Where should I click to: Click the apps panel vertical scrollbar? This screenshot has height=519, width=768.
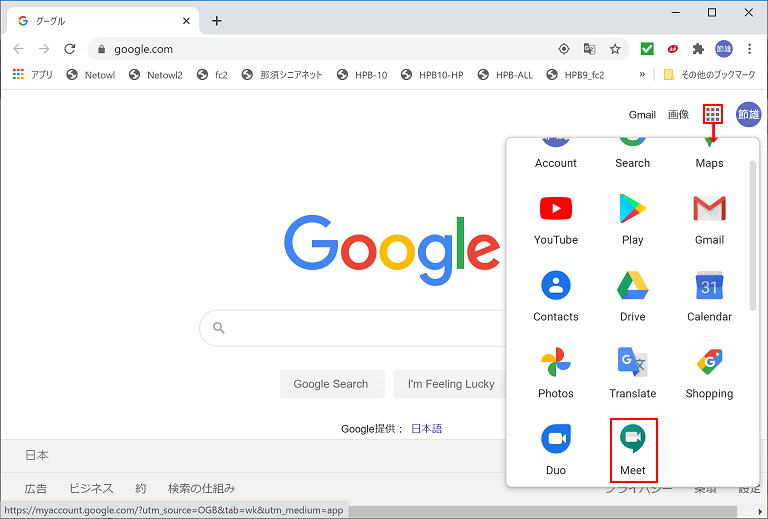tap(753, 235)
